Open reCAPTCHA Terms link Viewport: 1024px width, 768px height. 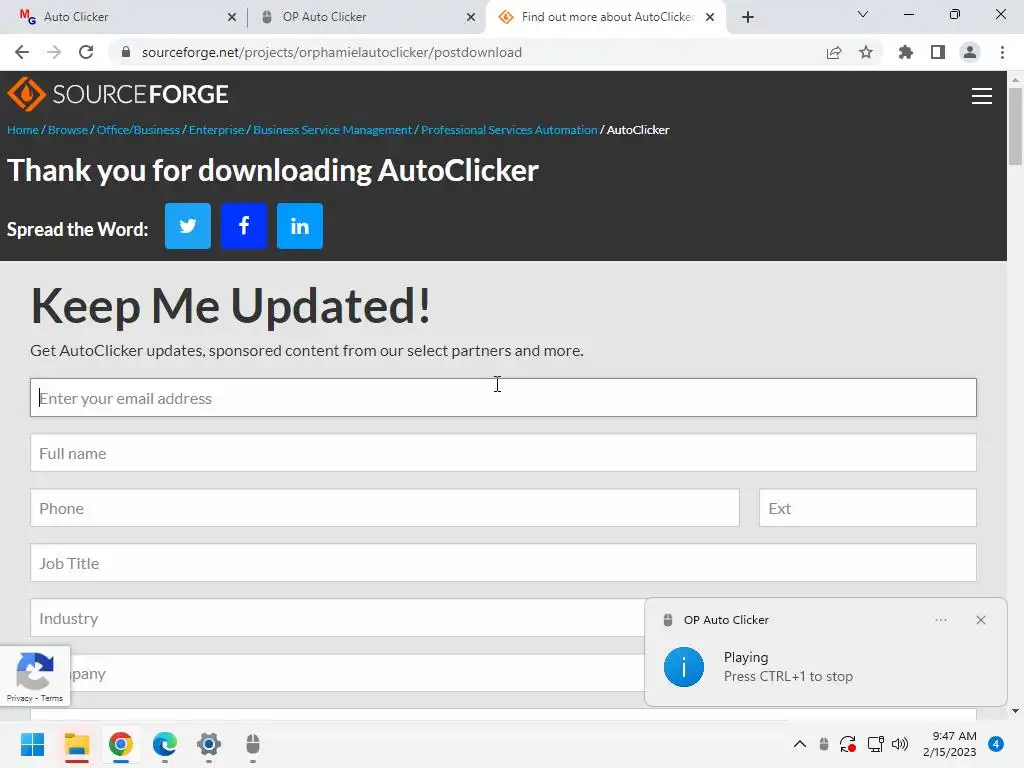(52, 698)
